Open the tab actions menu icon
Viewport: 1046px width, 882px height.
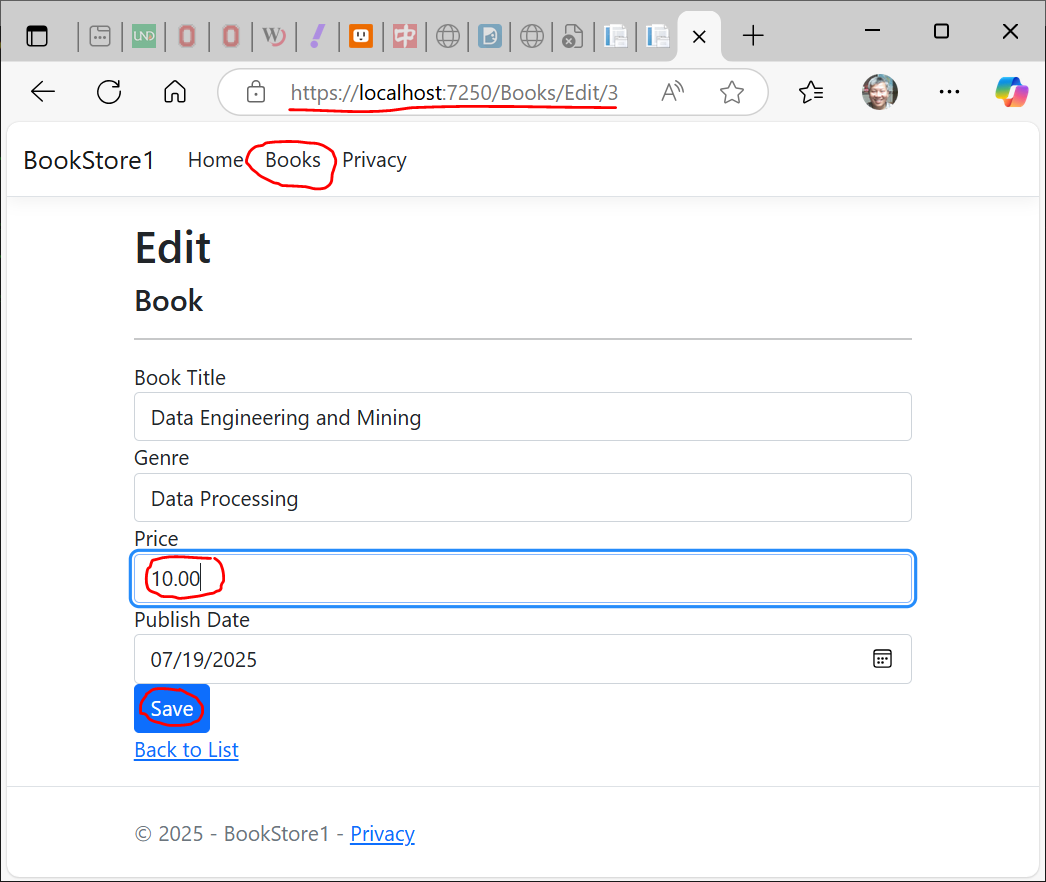coord(37,35)
